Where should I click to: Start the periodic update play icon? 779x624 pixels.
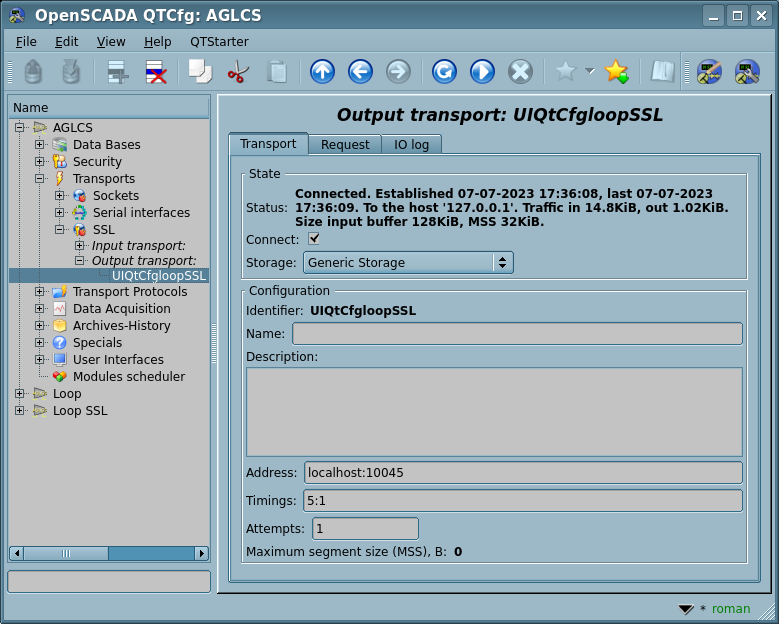pyautogui.click(x=482, y=72)
